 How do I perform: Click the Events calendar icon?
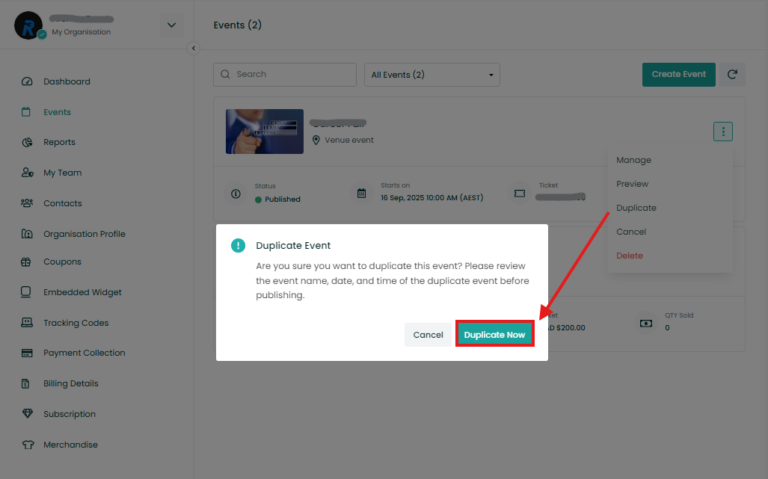(26, 112)
